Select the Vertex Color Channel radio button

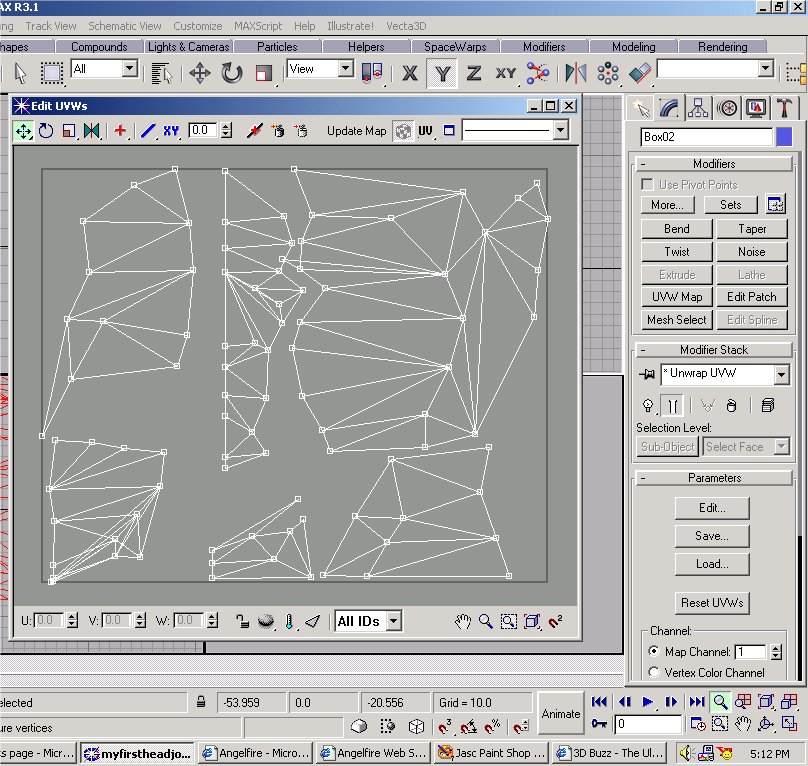[x=654, y=673]
